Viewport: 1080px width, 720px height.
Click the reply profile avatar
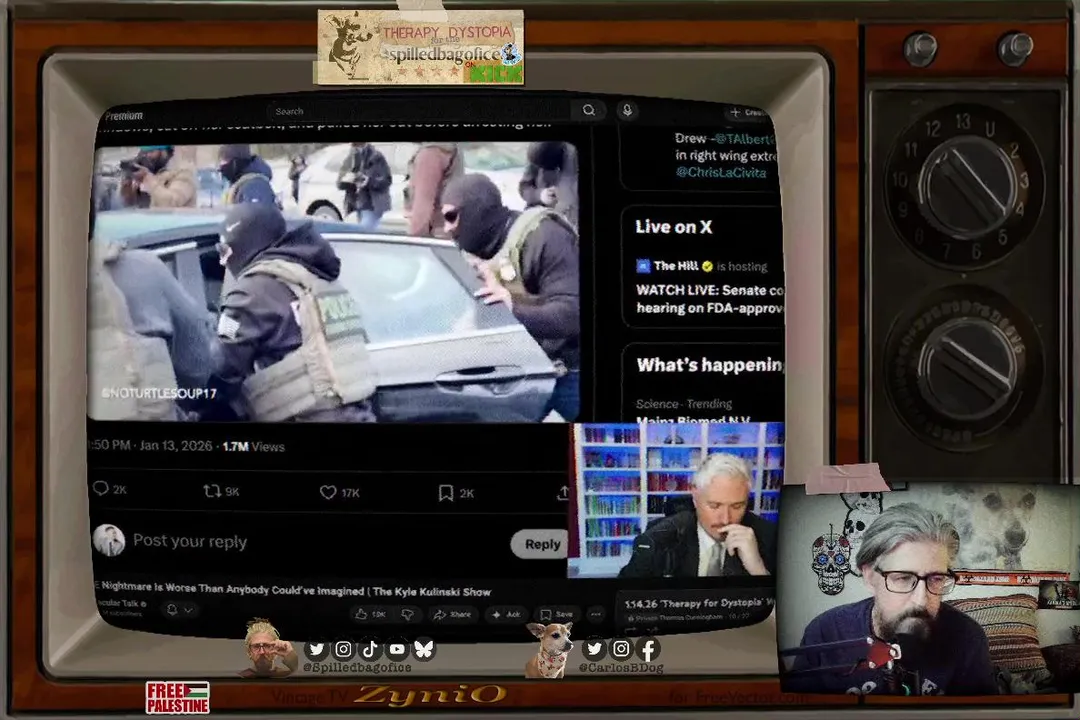[109, 540]
